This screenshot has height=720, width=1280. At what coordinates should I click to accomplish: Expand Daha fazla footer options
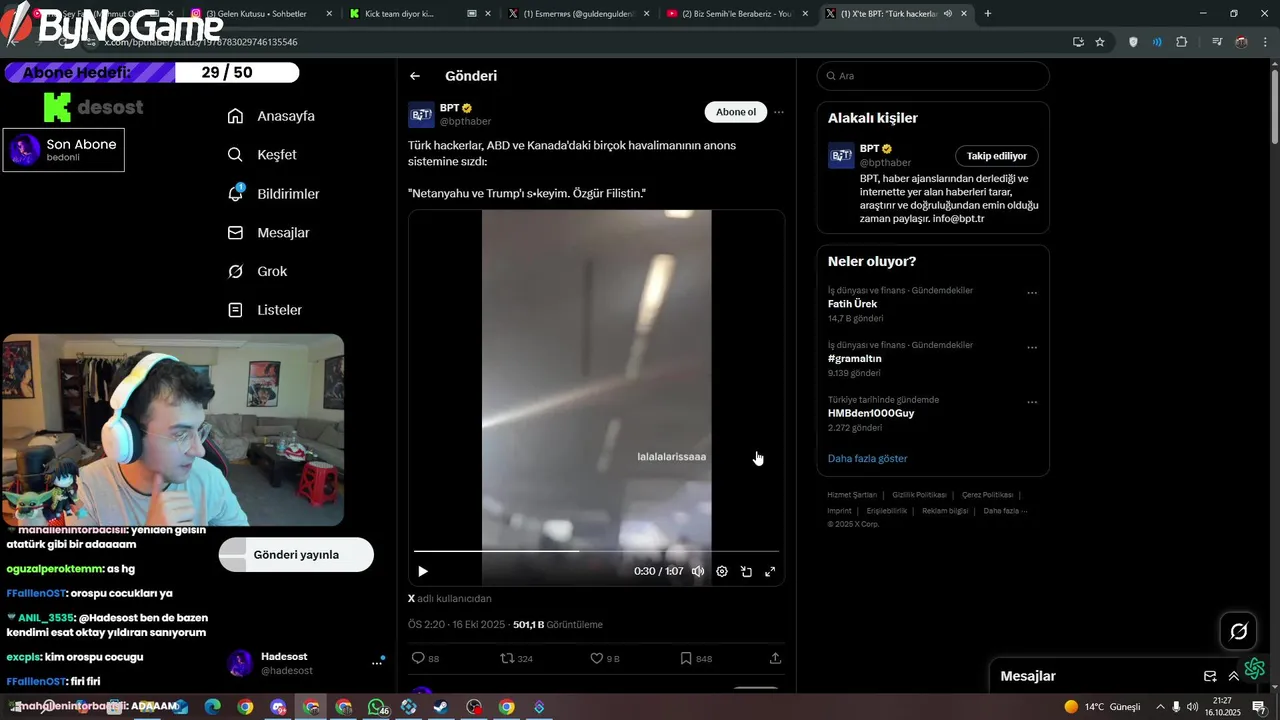(x=1005, y=511)
